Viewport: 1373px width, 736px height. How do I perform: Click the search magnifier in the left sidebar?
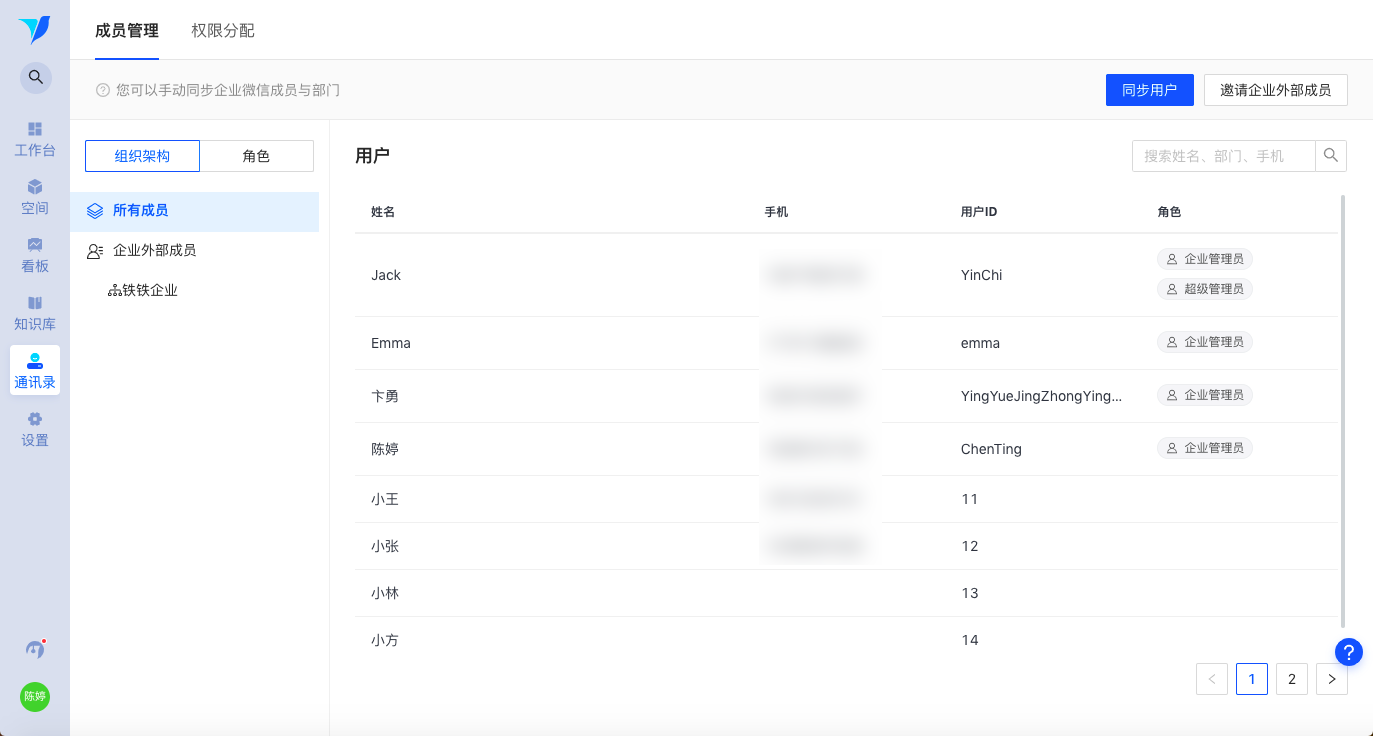(x=35, y=77)
